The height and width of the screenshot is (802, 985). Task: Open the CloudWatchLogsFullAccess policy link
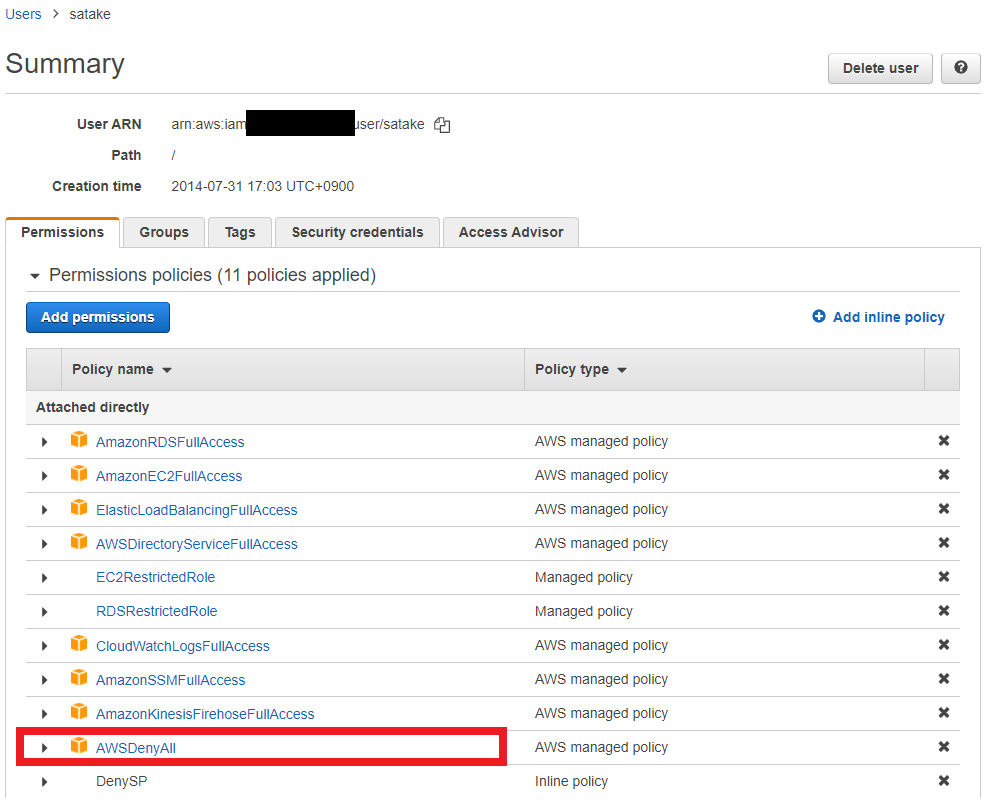tap(183, 646)
